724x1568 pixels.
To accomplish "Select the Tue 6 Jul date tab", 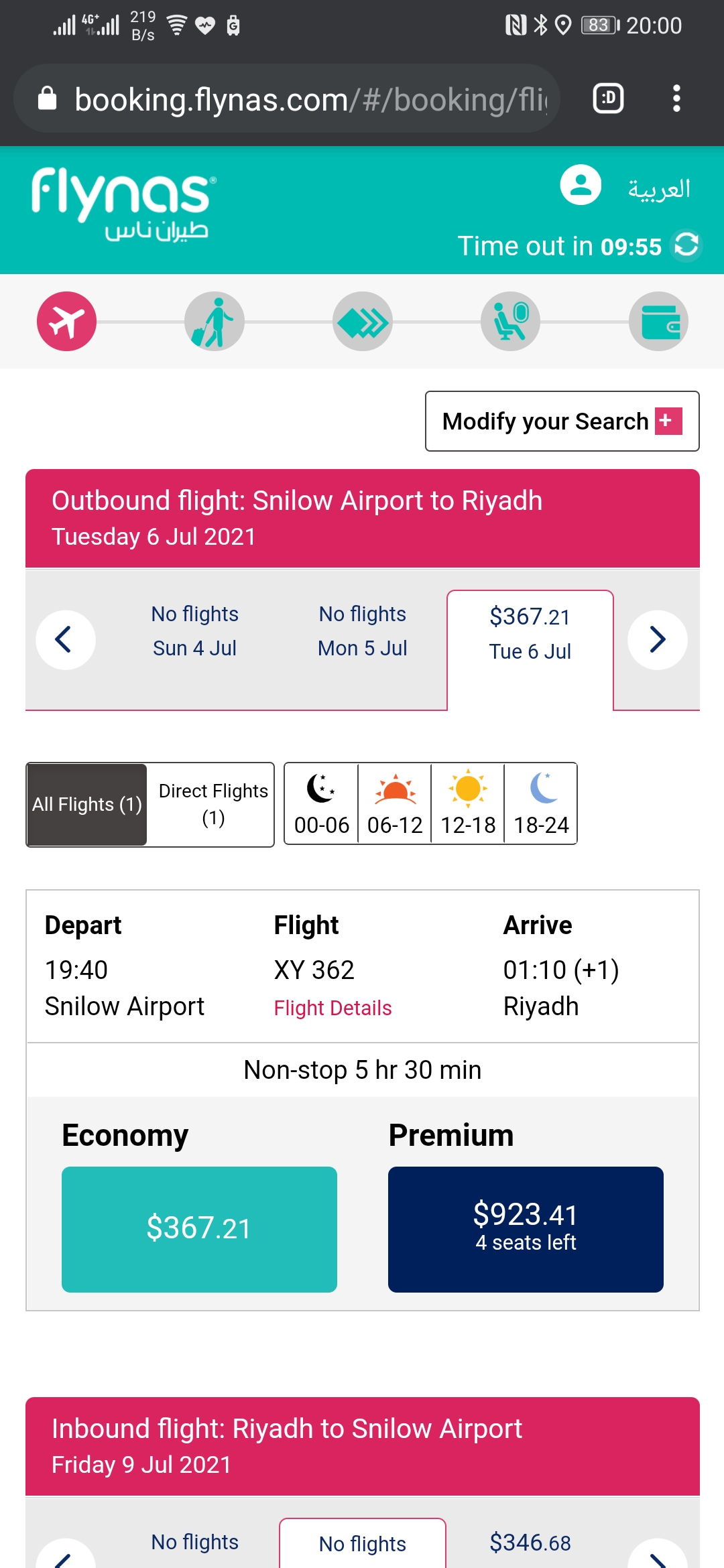I will [x=530, y=633].
